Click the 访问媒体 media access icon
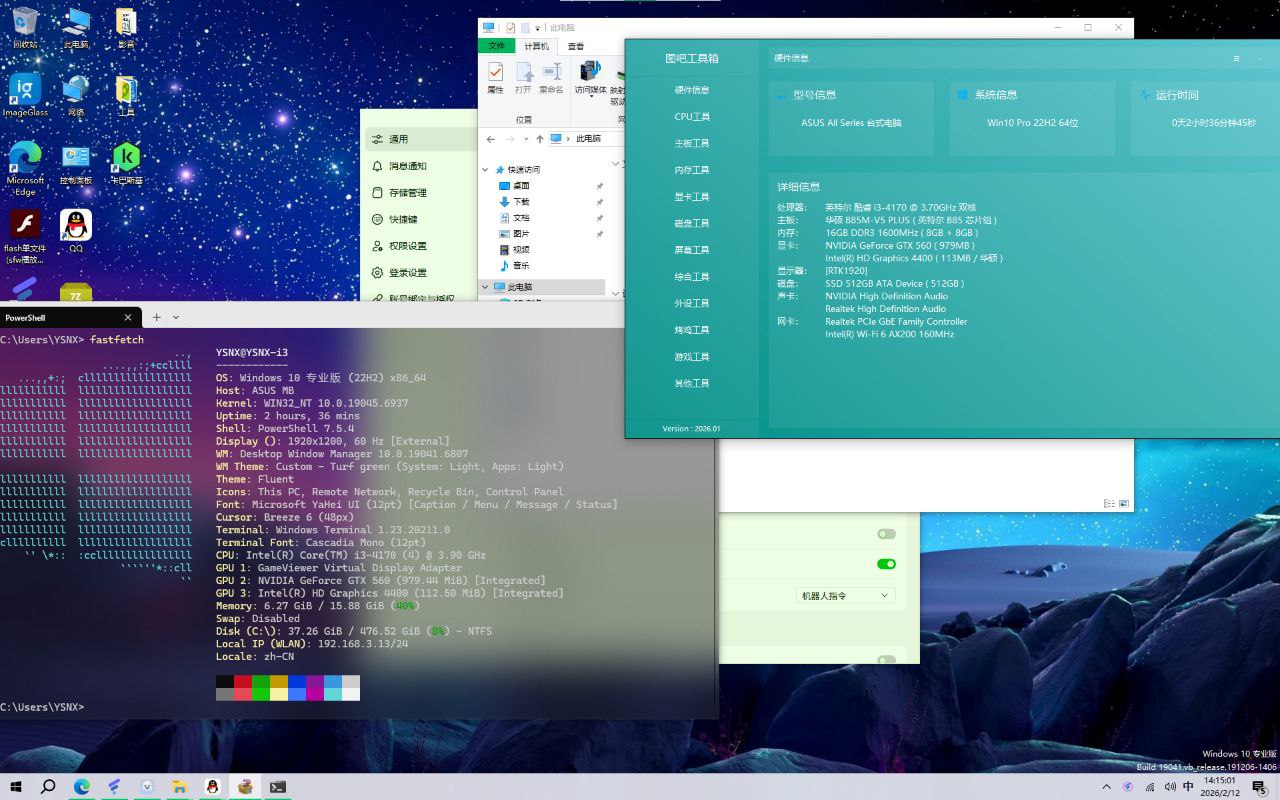1280x800 pixels. [x=590, y=76]
